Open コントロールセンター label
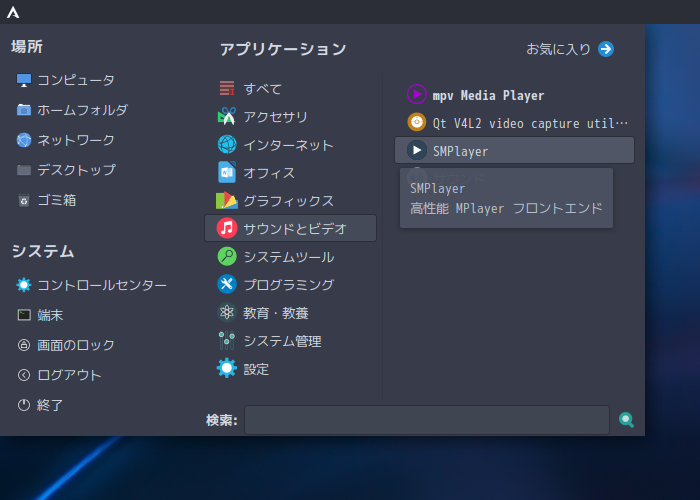Viewport: 700px width, 500px height. click(102, 285)
